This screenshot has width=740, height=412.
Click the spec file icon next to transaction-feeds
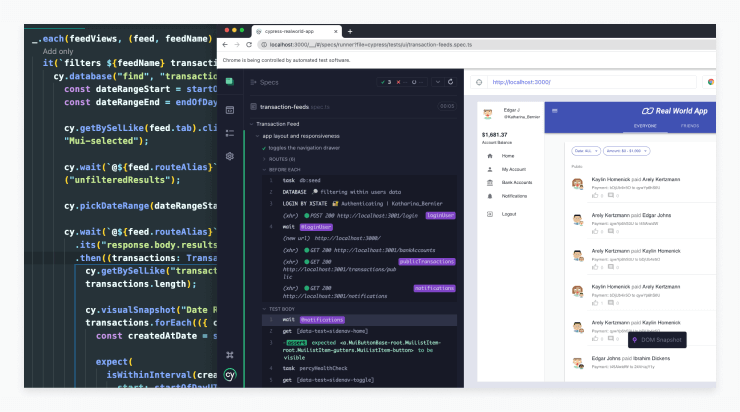coord(253,107)
